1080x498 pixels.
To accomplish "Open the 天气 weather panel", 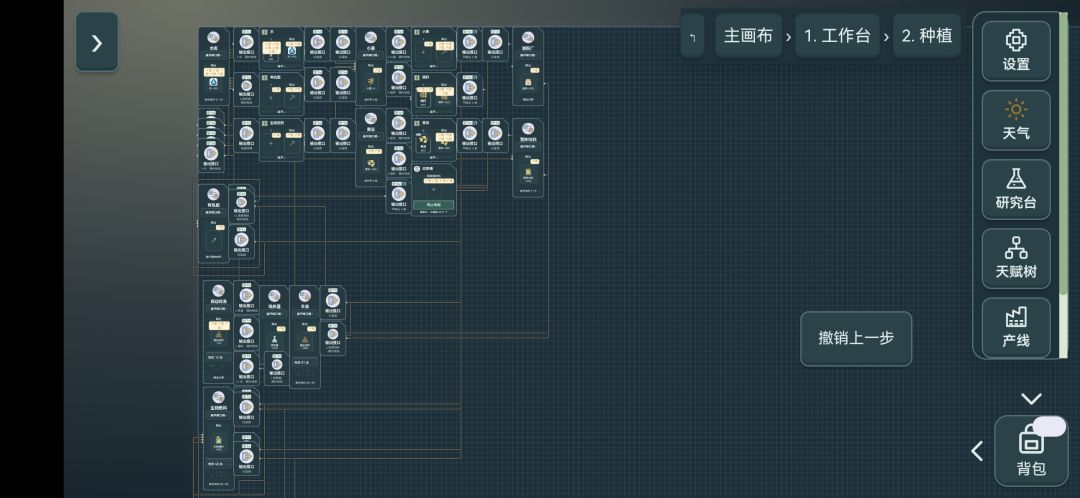I will coord(1015,121).
